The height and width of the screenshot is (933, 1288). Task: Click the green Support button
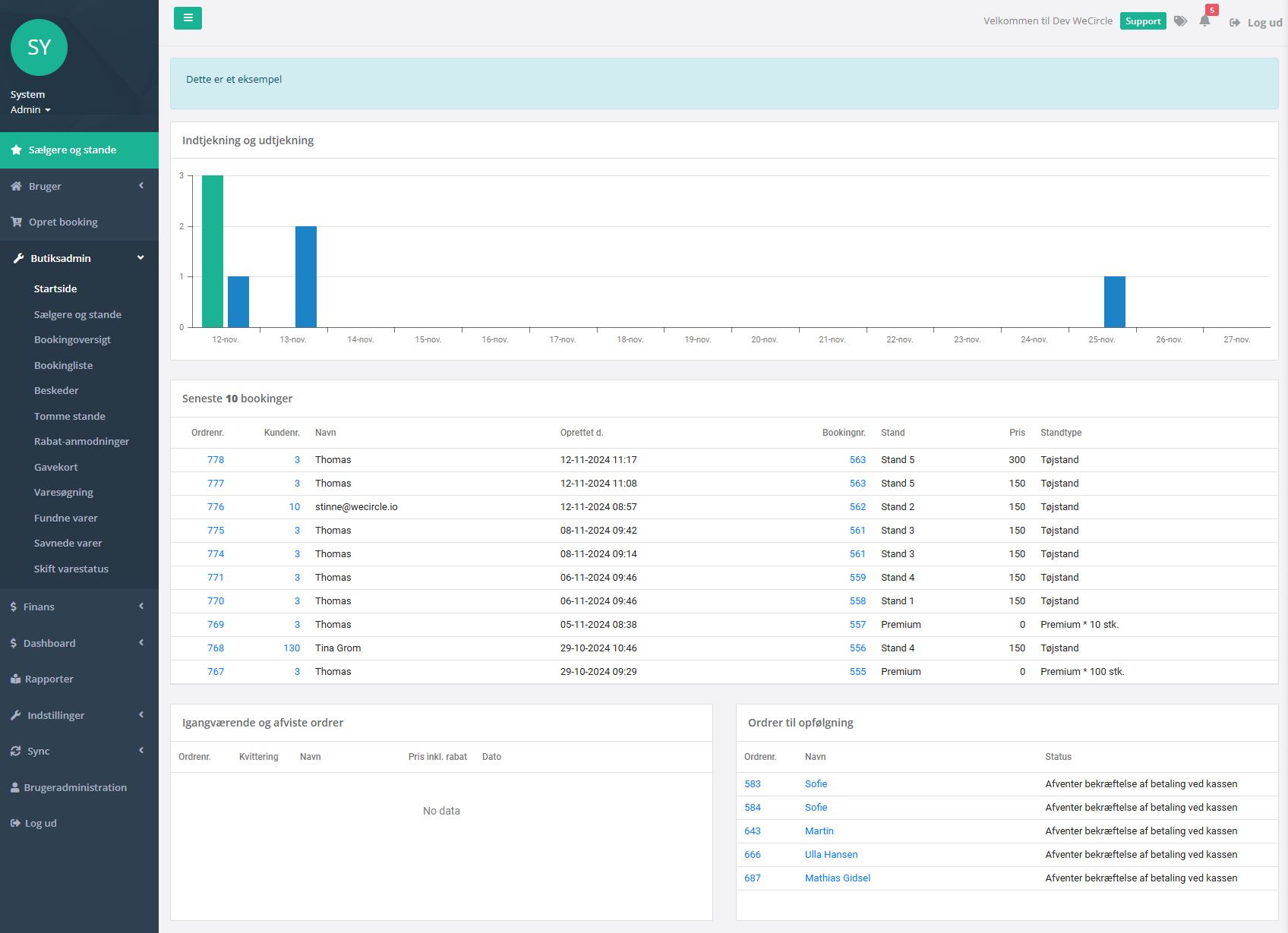[1142, 21]
